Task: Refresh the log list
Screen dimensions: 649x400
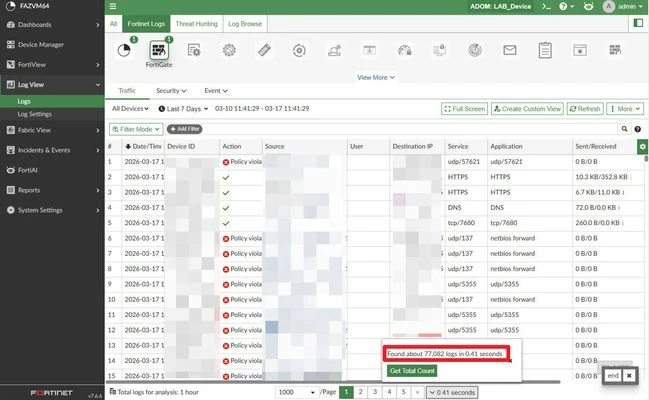Action: click(x=585, y=109)
